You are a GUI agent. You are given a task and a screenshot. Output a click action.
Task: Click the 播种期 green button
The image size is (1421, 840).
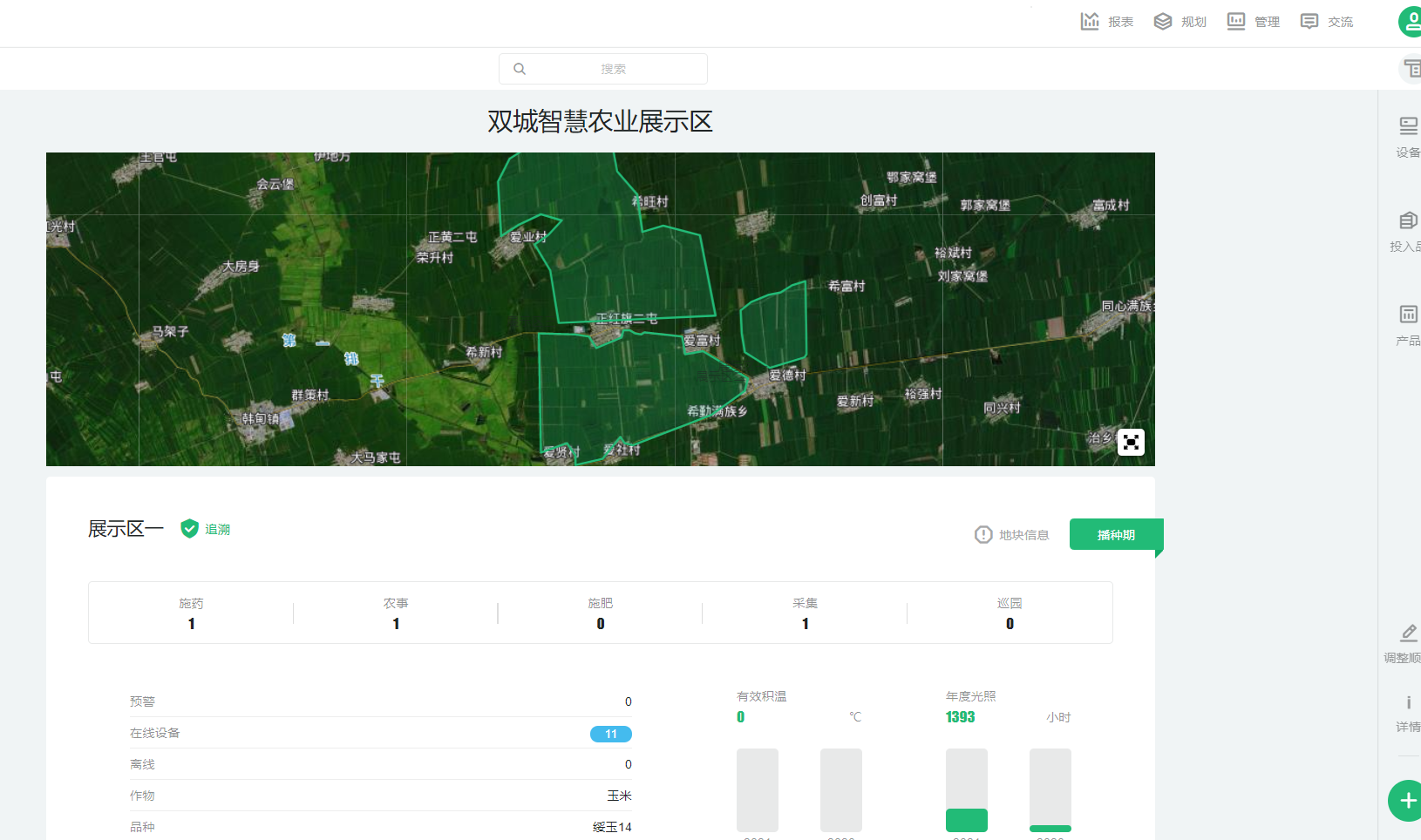click(1115, 535)
